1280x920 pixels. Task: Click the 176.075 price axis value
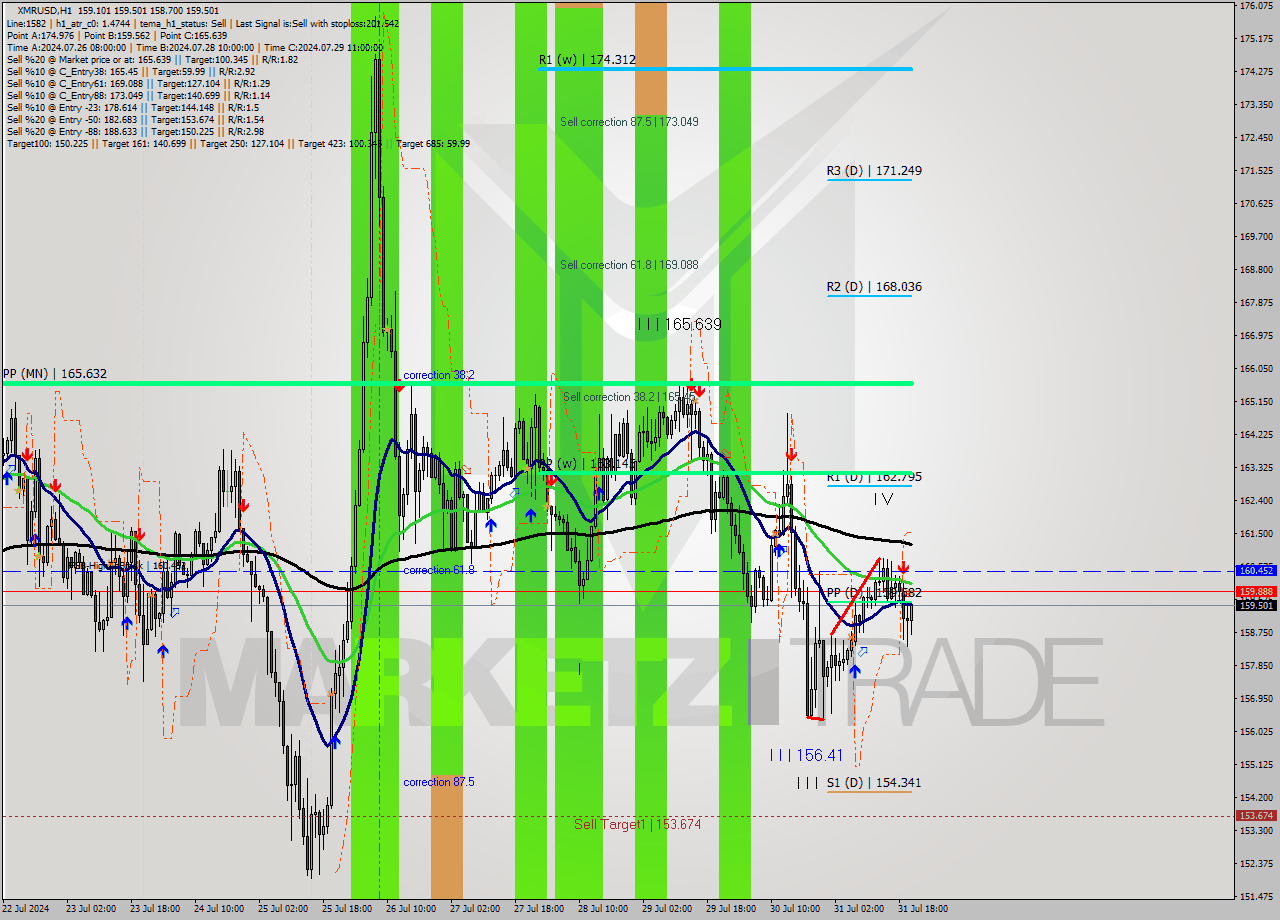click(x=1255, y=6)
